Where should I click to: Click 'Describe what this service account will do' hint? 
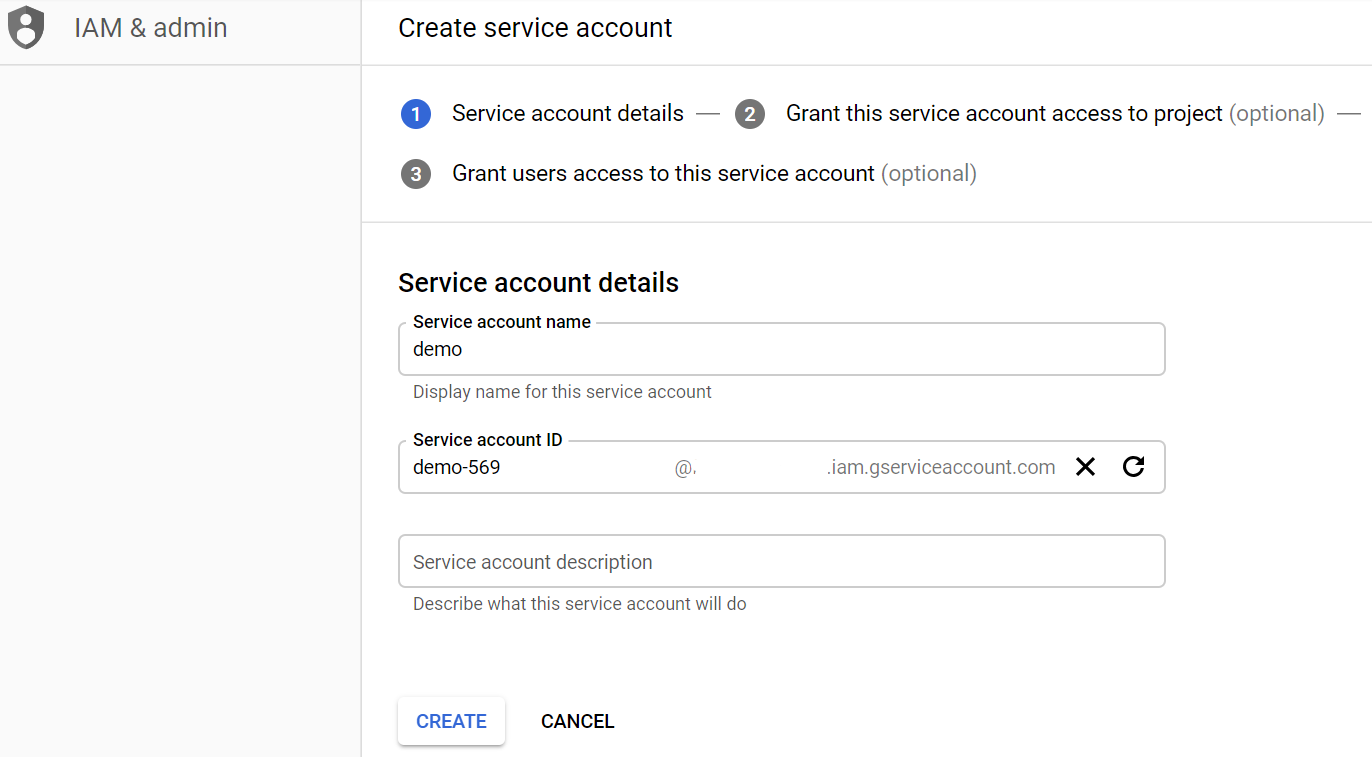580,604
